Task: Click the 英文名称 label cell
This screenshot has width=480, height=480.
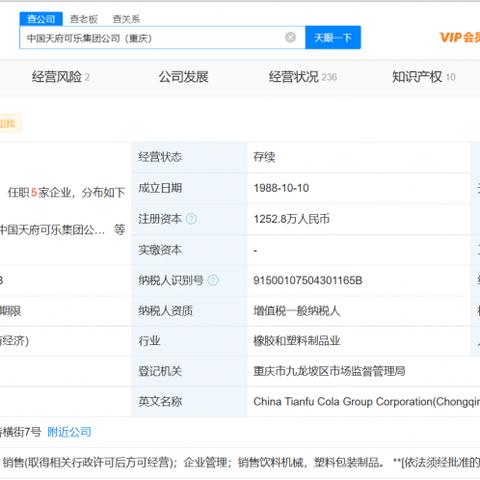Action: 190,402
